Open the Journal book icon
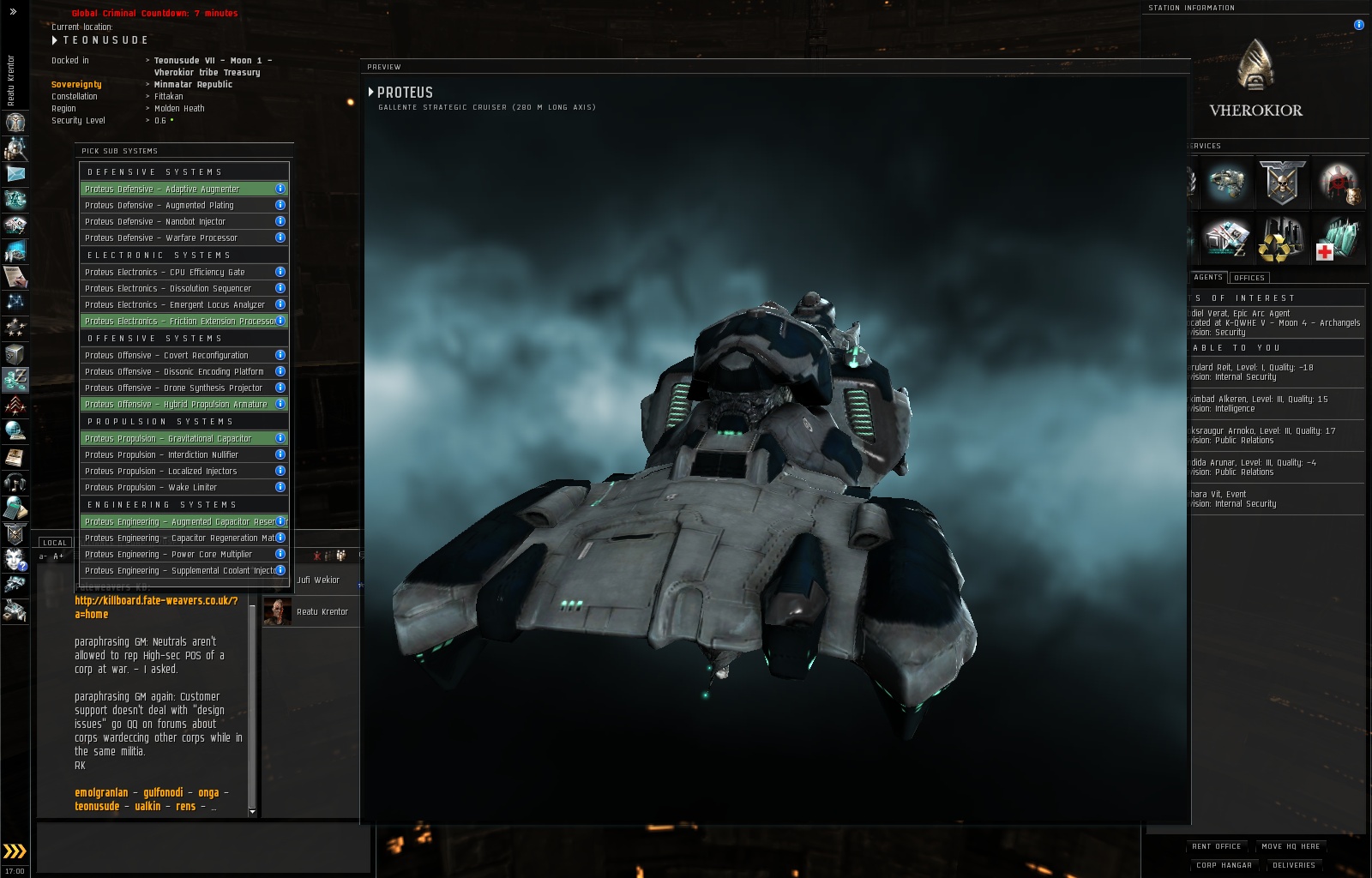 (15, 456)
